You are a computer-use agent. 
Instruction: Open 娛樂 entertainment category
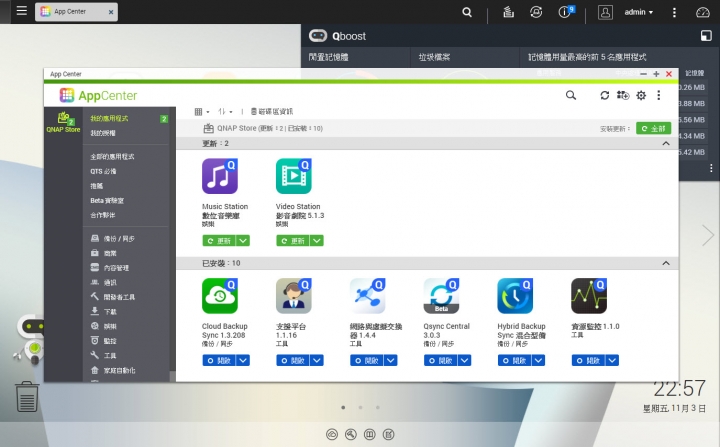(104, 326)
